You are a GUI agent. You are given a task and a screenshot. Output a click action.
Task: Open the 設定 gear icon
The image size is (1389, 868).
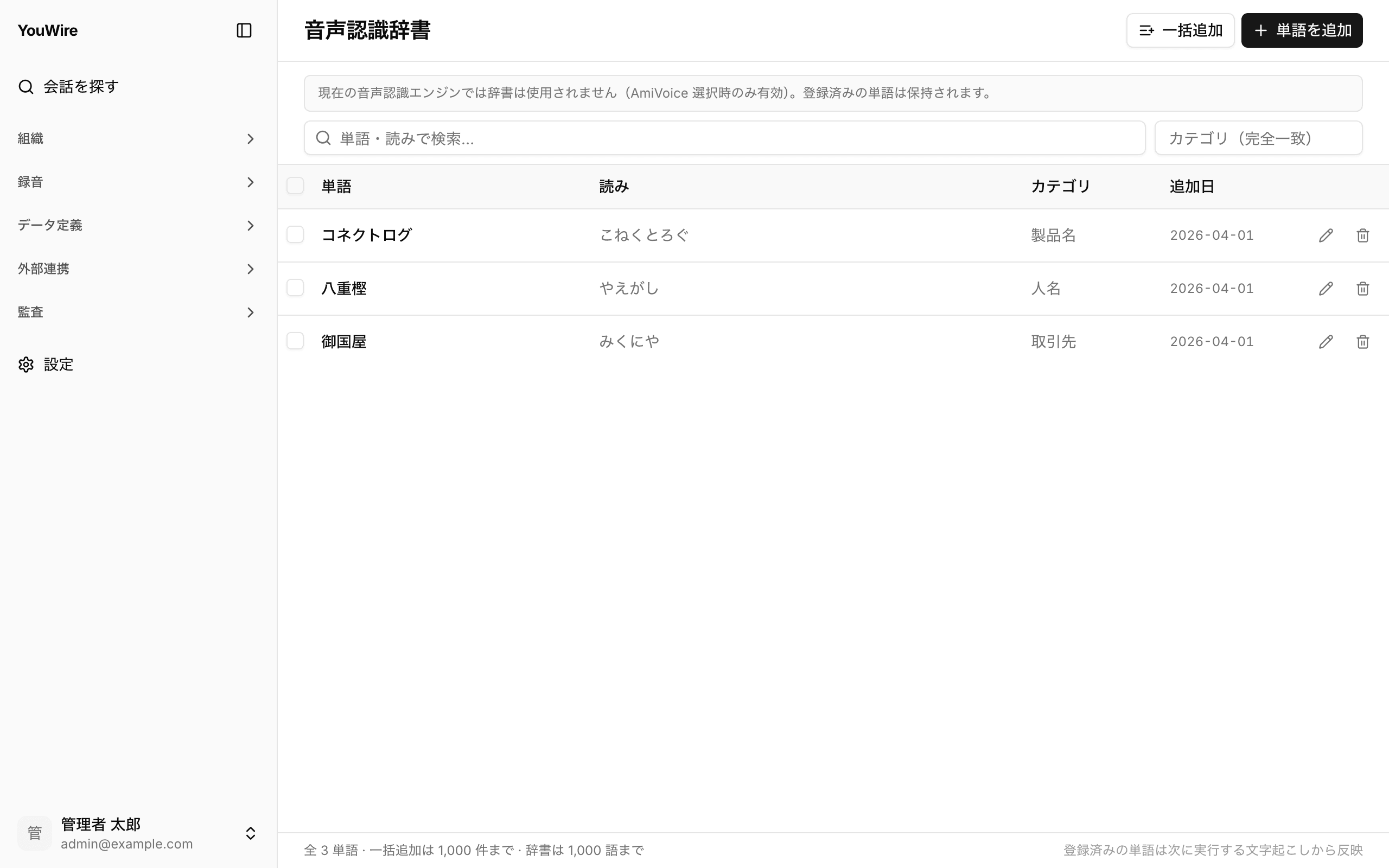(26, 365)
